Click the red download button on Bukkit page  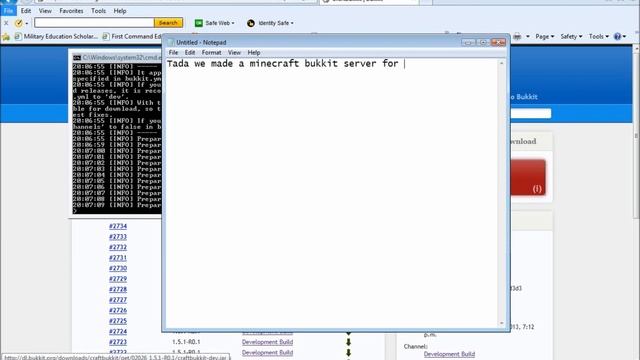click(x=528, y=177)
